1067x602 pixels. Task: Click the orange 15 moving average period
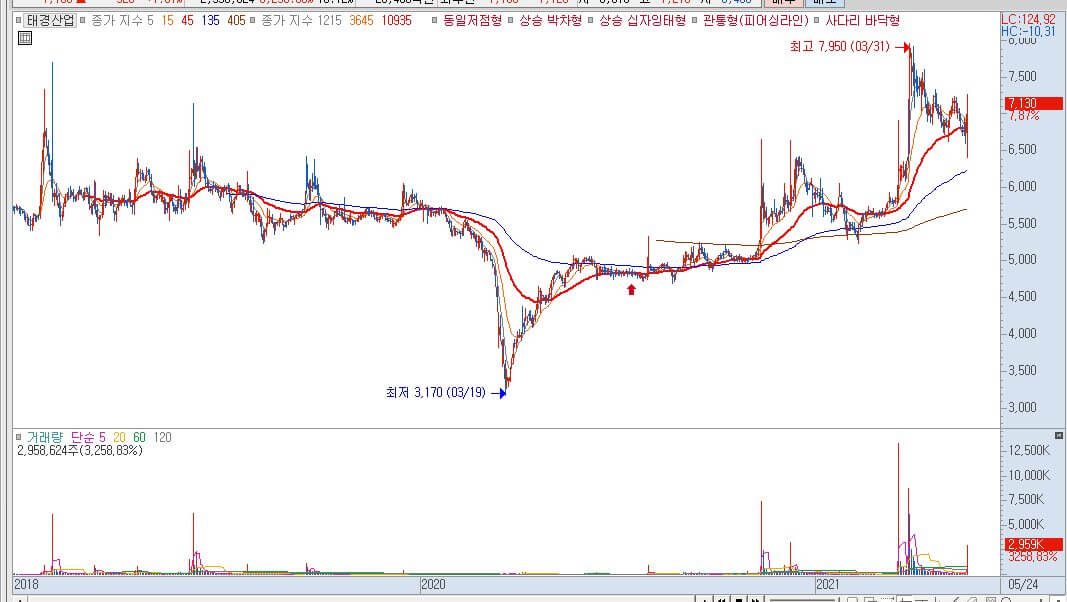(x=167, y=20)
